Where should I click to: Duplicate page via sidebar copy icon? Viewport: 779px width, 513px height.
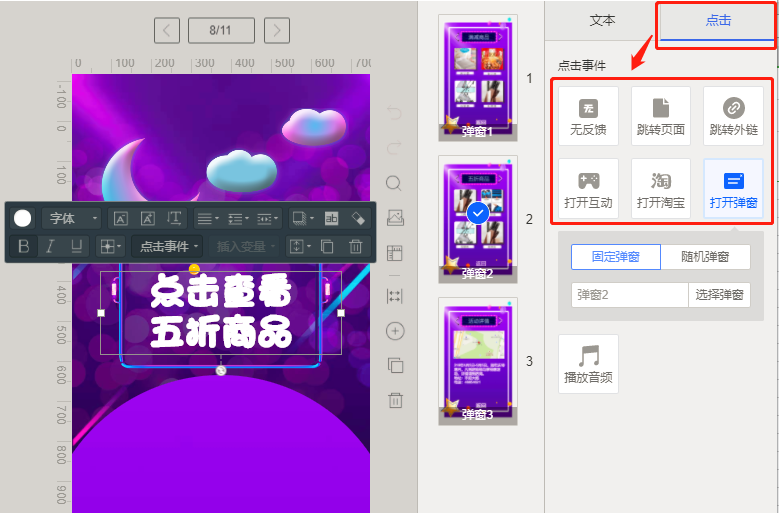point(395,366)
